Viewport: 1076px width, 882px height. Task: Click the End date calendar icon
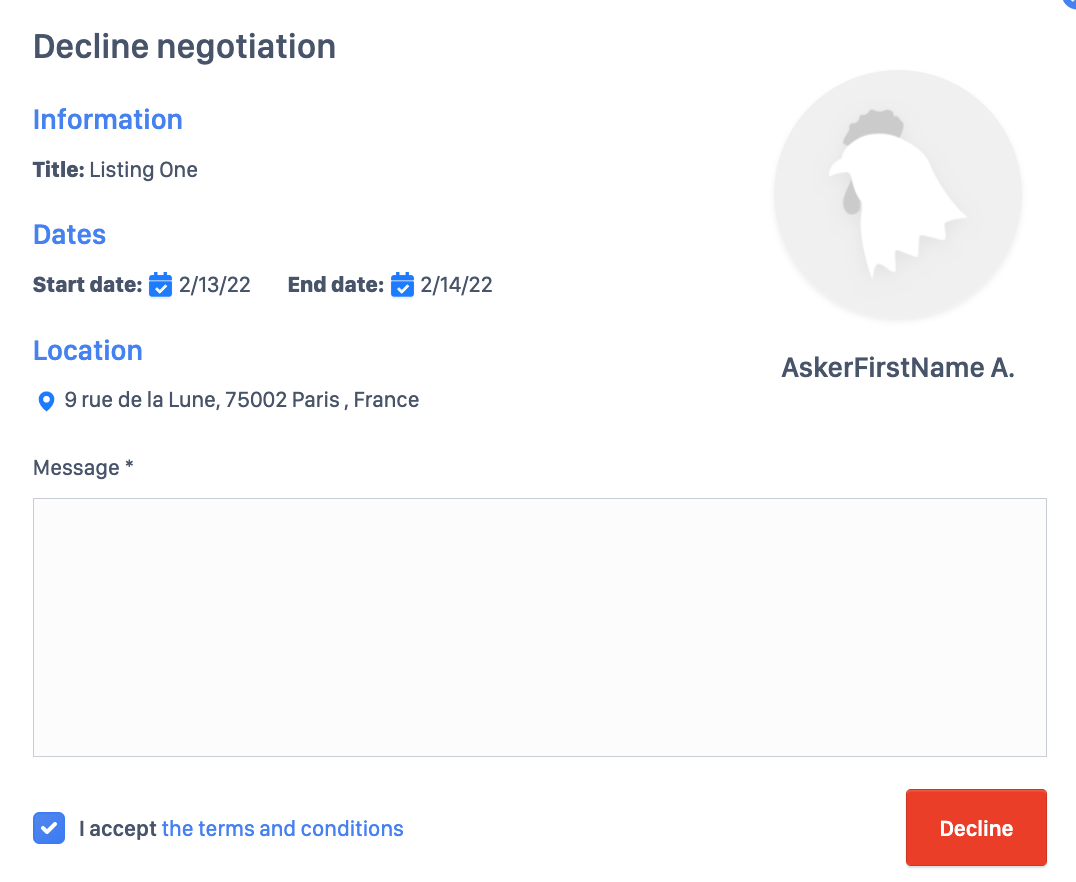pos(402,285)
